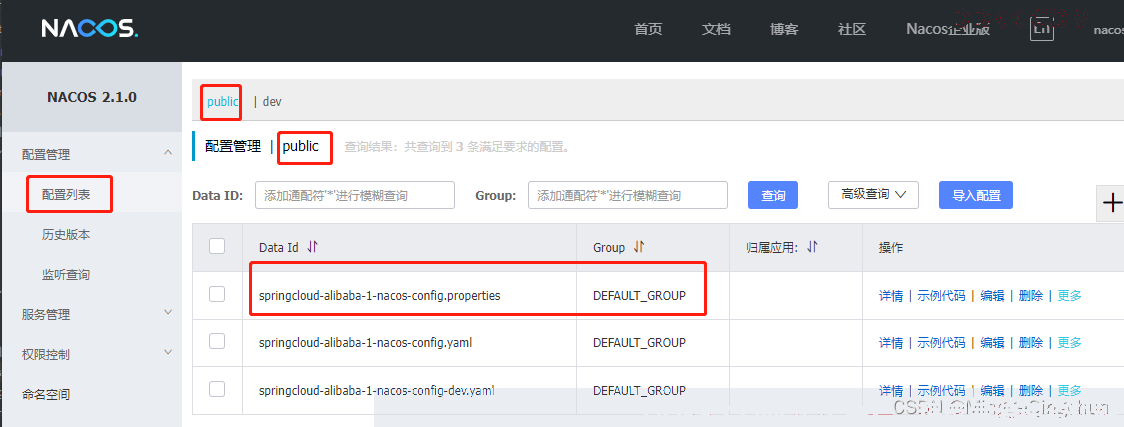Open 示例代码 for nacos-config.yaml row
Viewport: 1124px width, 427px height.
941,342
